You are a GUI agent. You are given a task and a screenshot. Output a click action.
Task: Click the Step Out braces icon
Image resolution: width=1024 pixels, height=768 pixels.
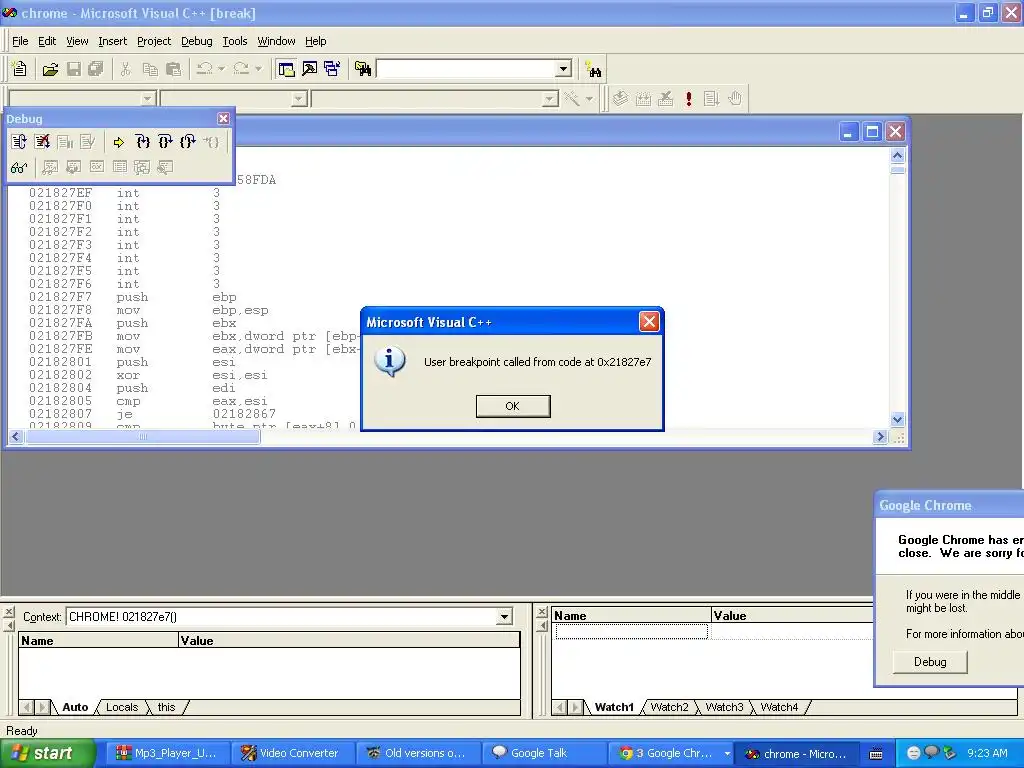point(188,142)
